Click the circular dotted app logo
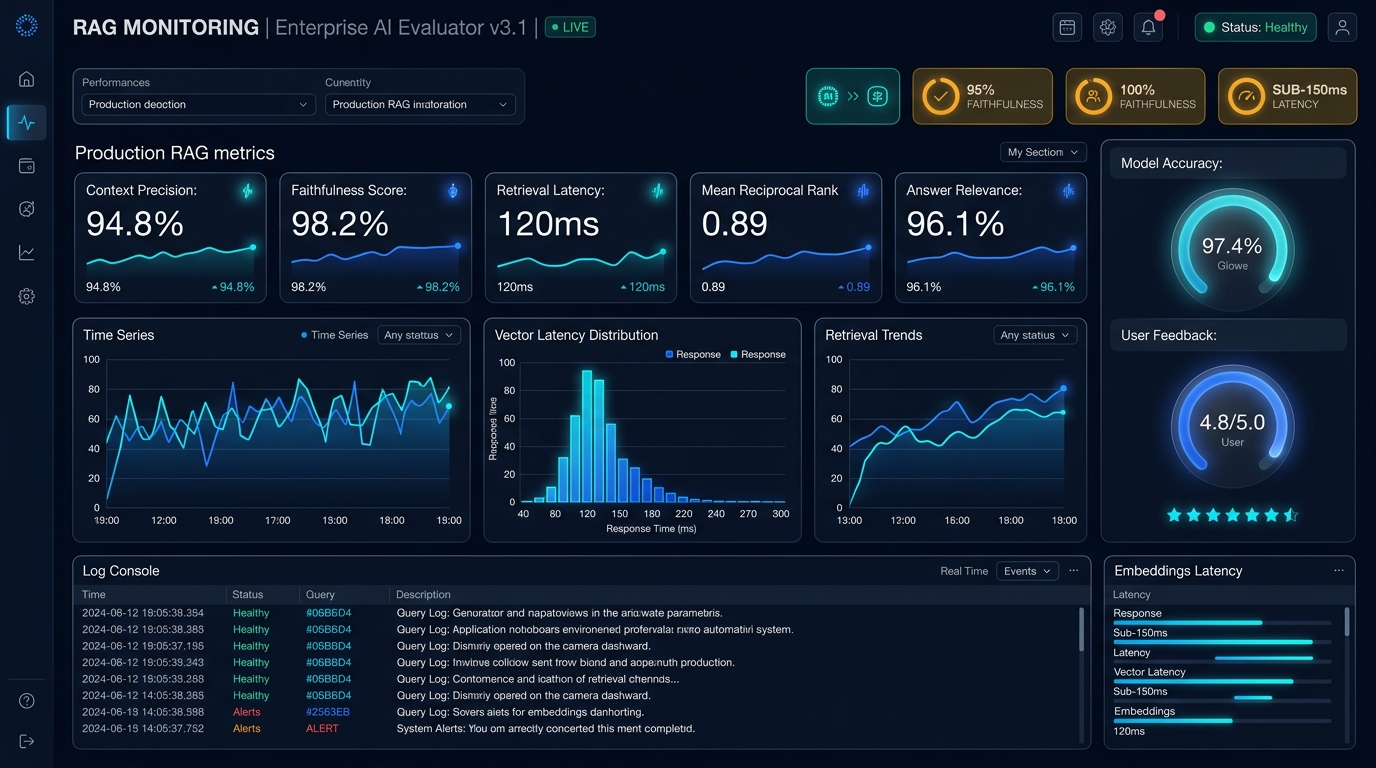 27,26
